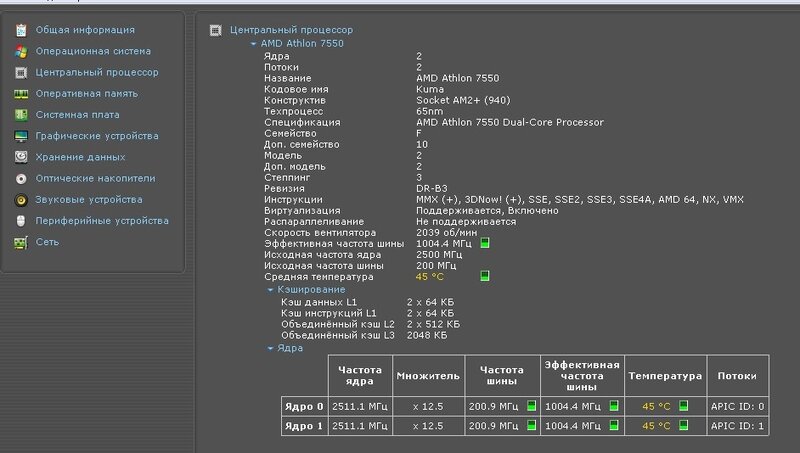Click green indicator by Ядро 1 effective bus frequency
The width and height of the screenshot is (800, 453).
[x=614, y=425]
